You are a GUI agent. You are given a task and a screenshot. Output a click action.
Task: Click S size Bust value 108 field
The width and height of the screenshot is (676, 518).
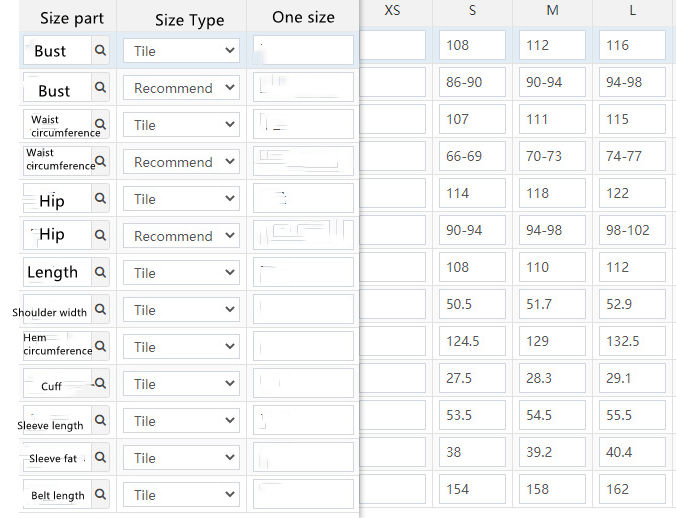coord(472,45)
